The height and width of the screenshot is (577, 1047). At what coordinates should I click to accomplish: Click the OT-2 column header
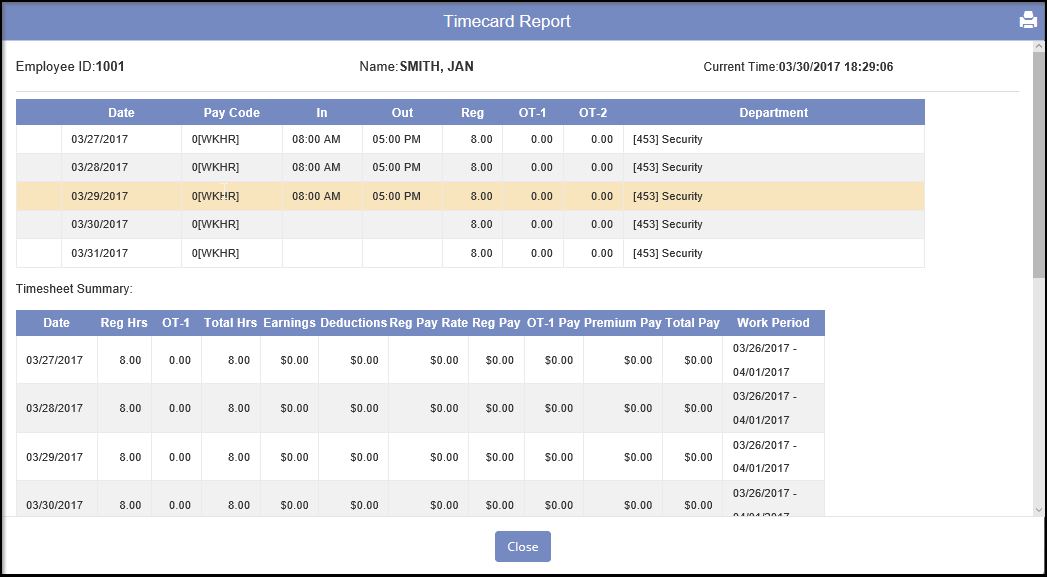click(593, 113)
